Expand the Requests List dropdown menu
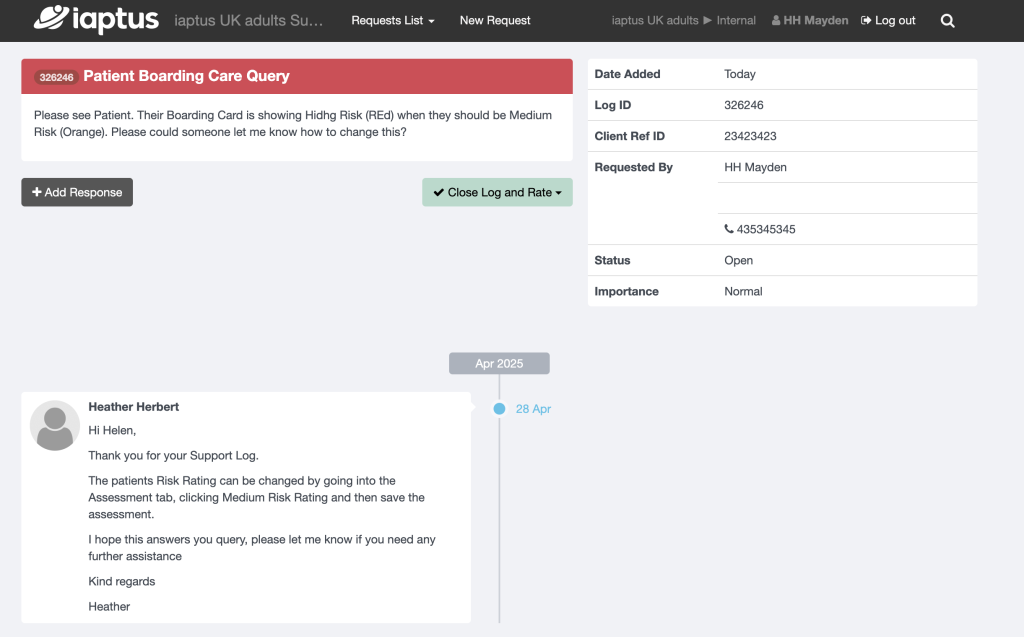This screenshot has width=1024, height=637. (x=392, y=20)
